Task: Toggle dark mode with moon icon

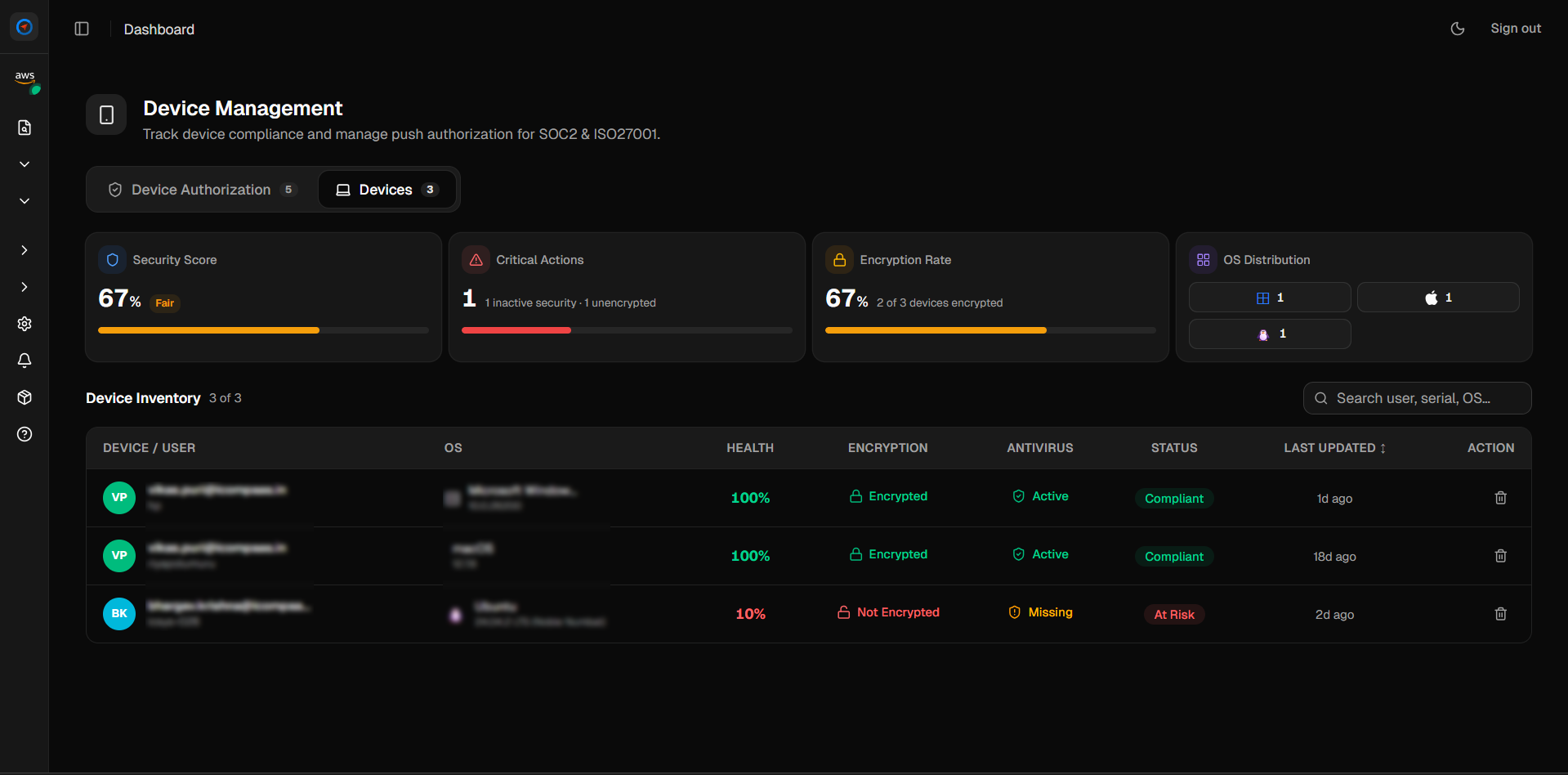Action: (x=1457, y=29)
